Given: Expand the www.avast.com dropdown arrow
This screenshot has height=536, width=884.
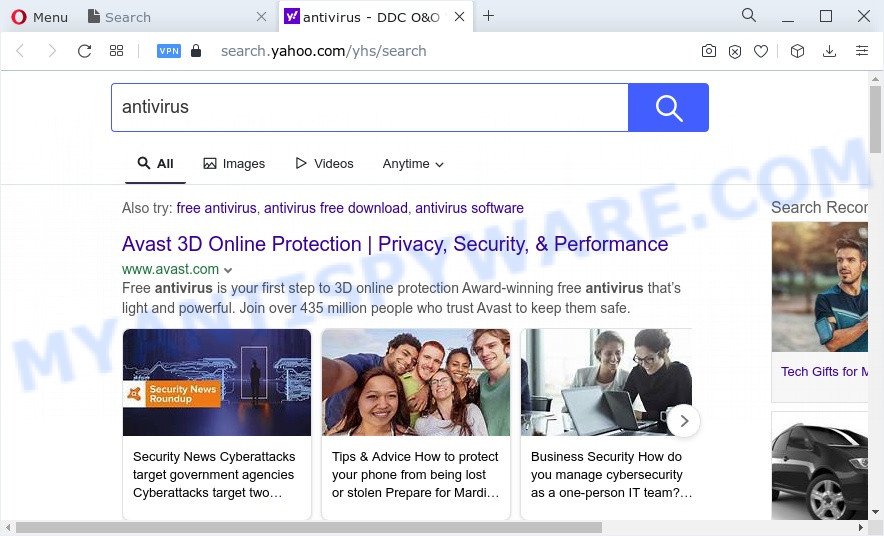Looking at the screenshot, I should [x=228, y=270].
